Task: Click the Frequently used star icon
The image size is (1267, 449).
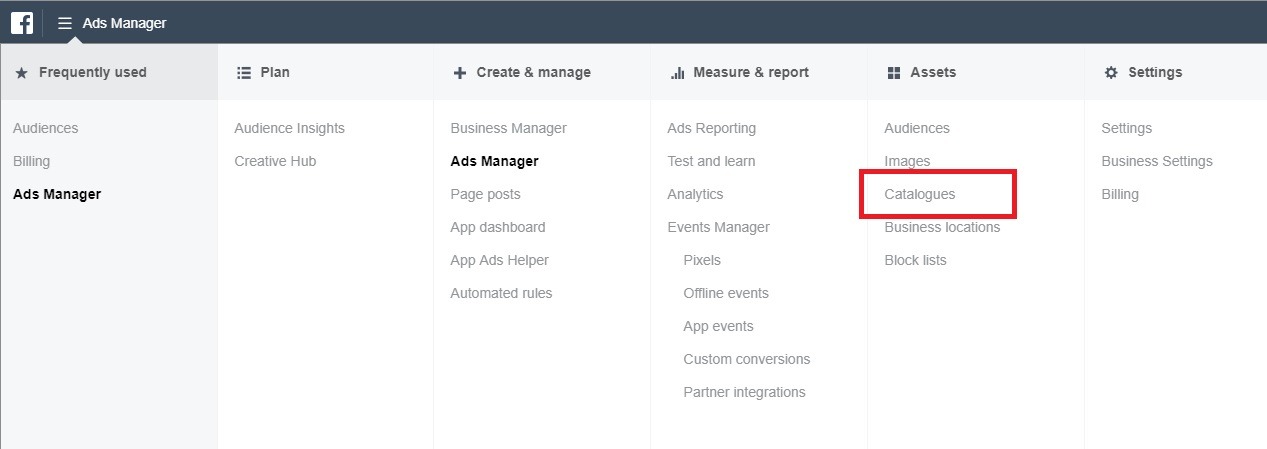Action: tap(22, 72)
